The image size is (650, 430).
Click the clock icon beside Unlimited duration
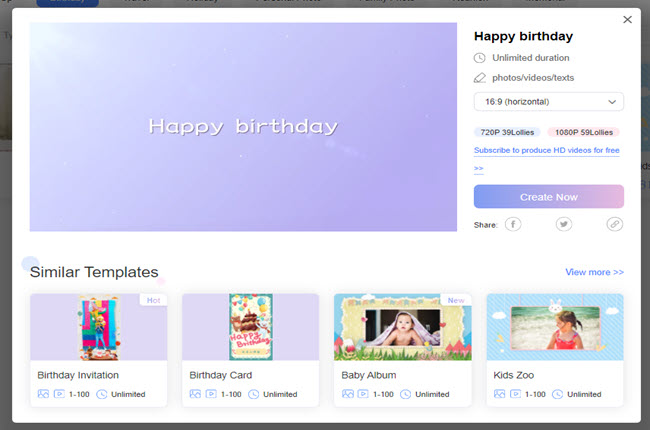[x=480, y=58]
